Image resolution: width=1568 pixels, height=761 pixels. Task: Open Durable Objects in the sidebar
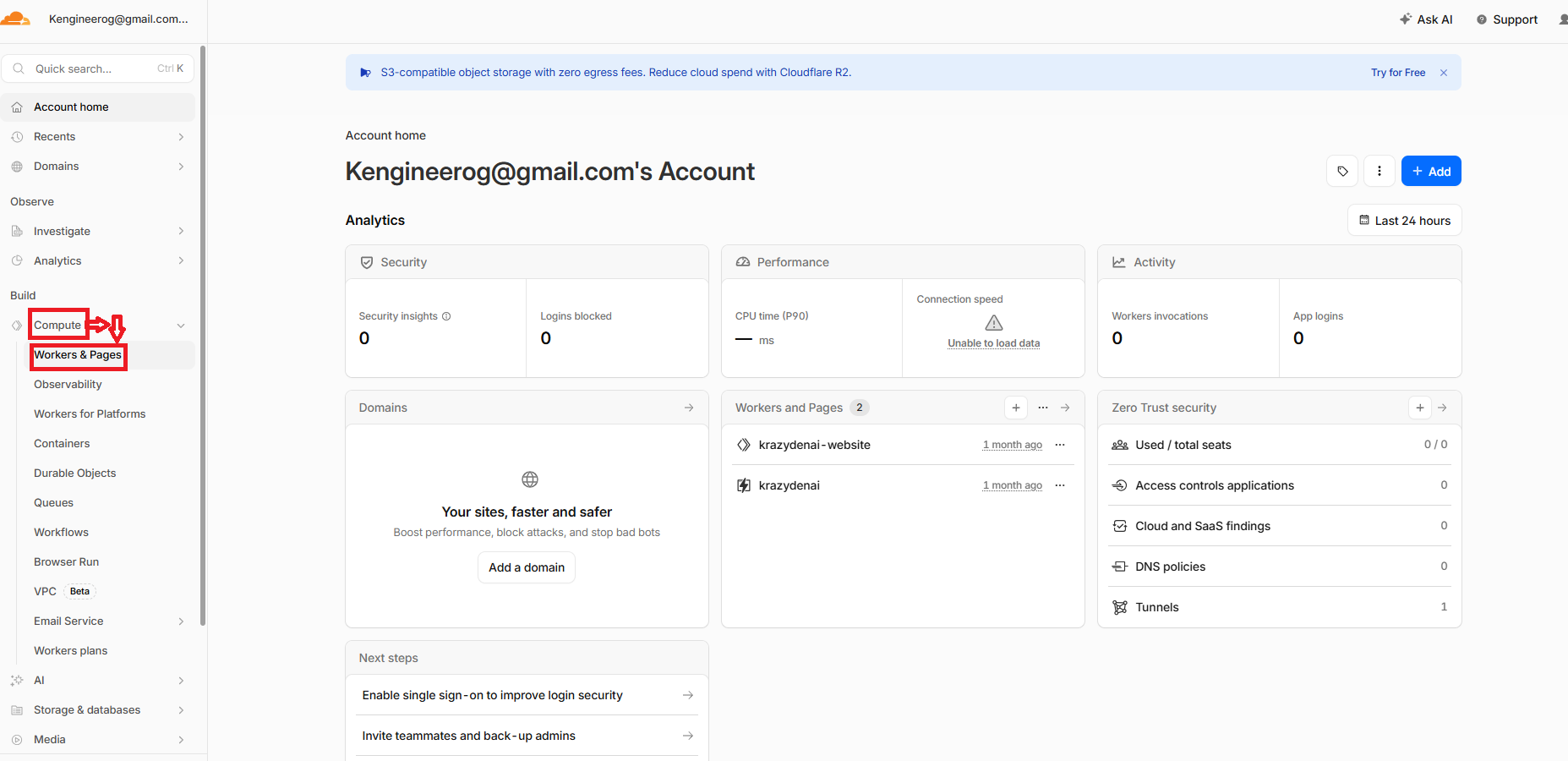point(75,474)
